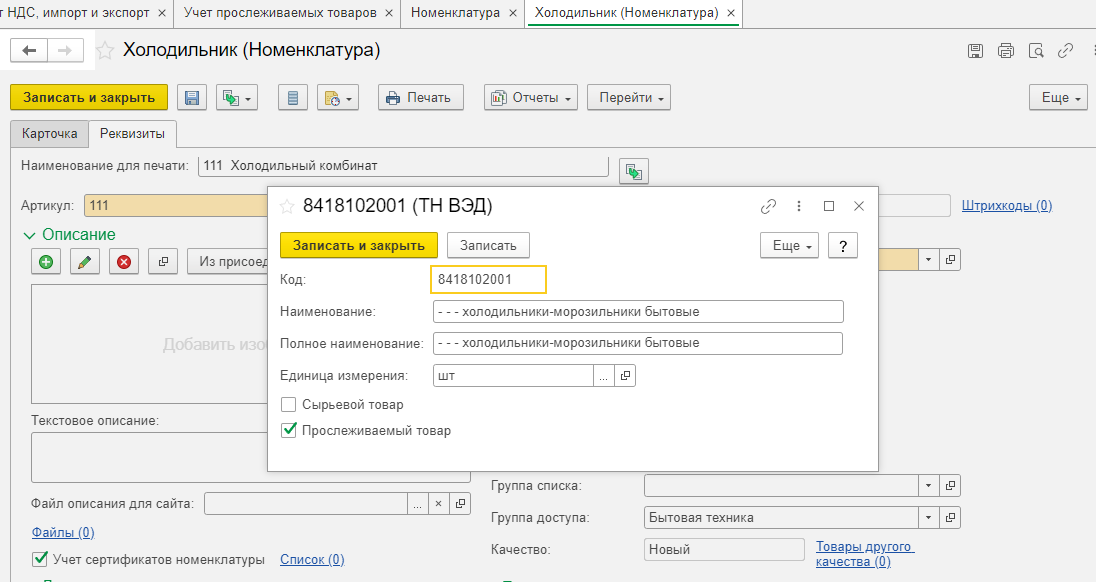Click pencil edit image icon
Image resolution: width=1096 pixels, height=582 pixels.
tap(85, 262)
